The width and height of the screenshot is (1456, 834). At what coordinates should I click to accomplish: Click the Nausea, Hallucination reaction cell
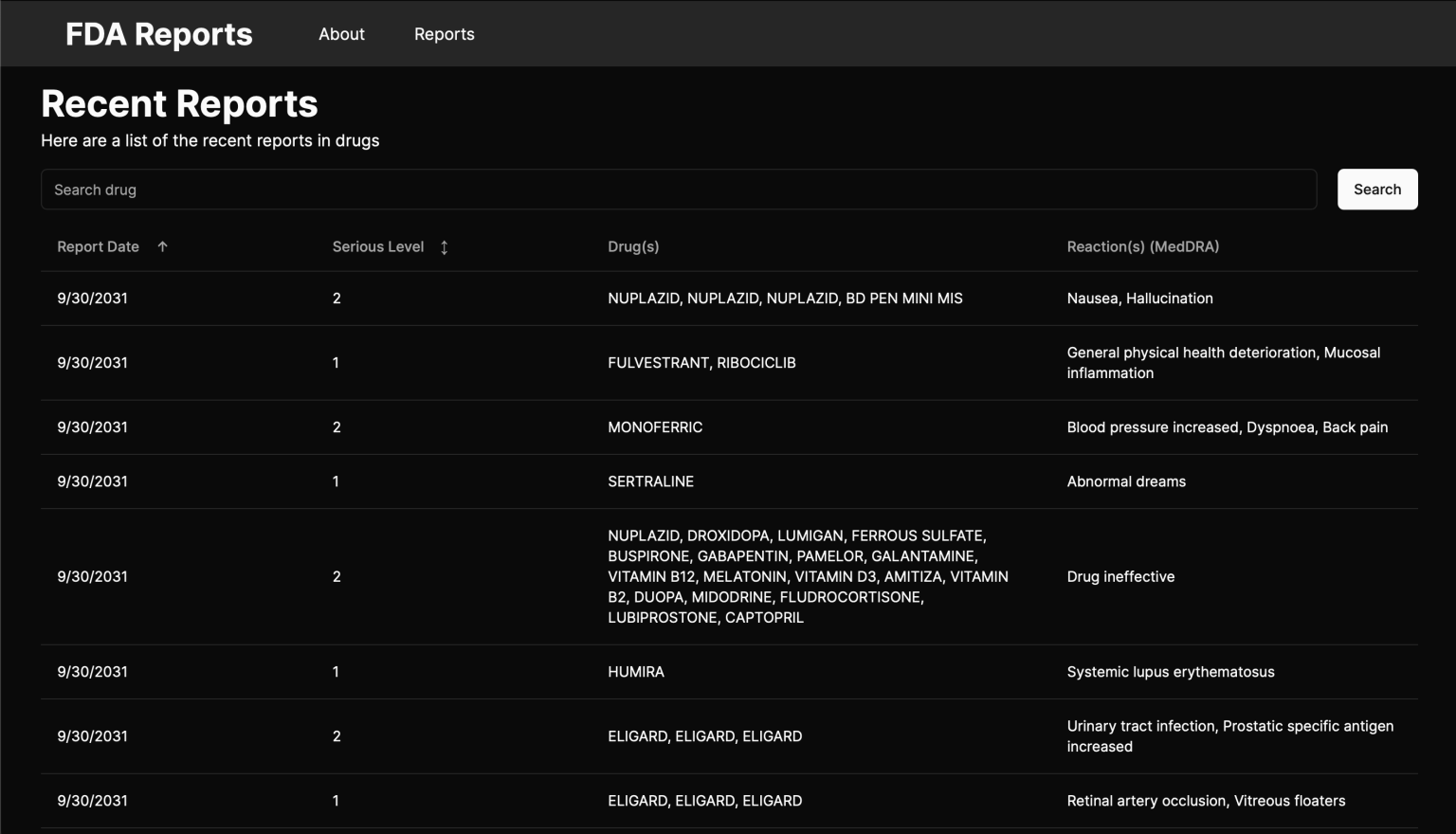point(1139,299)
